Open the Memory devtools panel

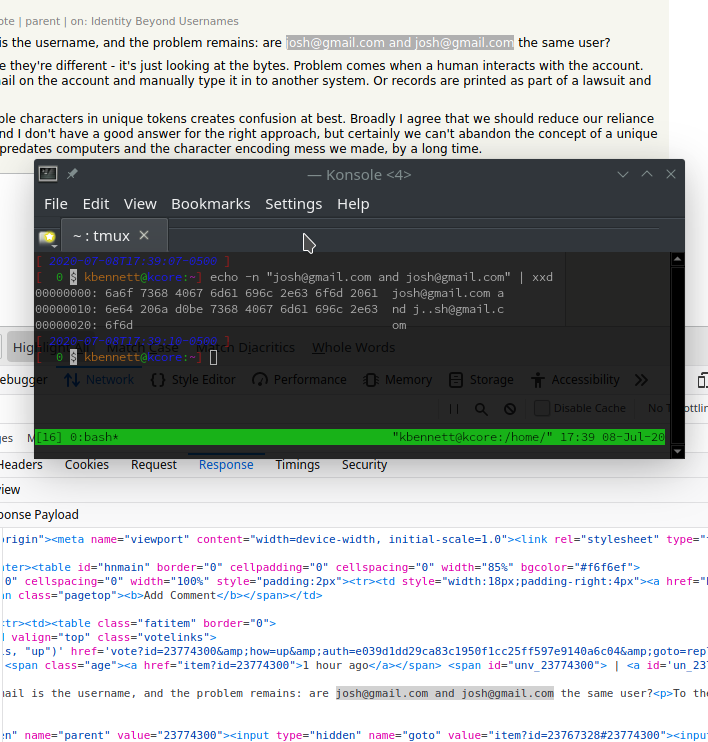coord(398,380)
